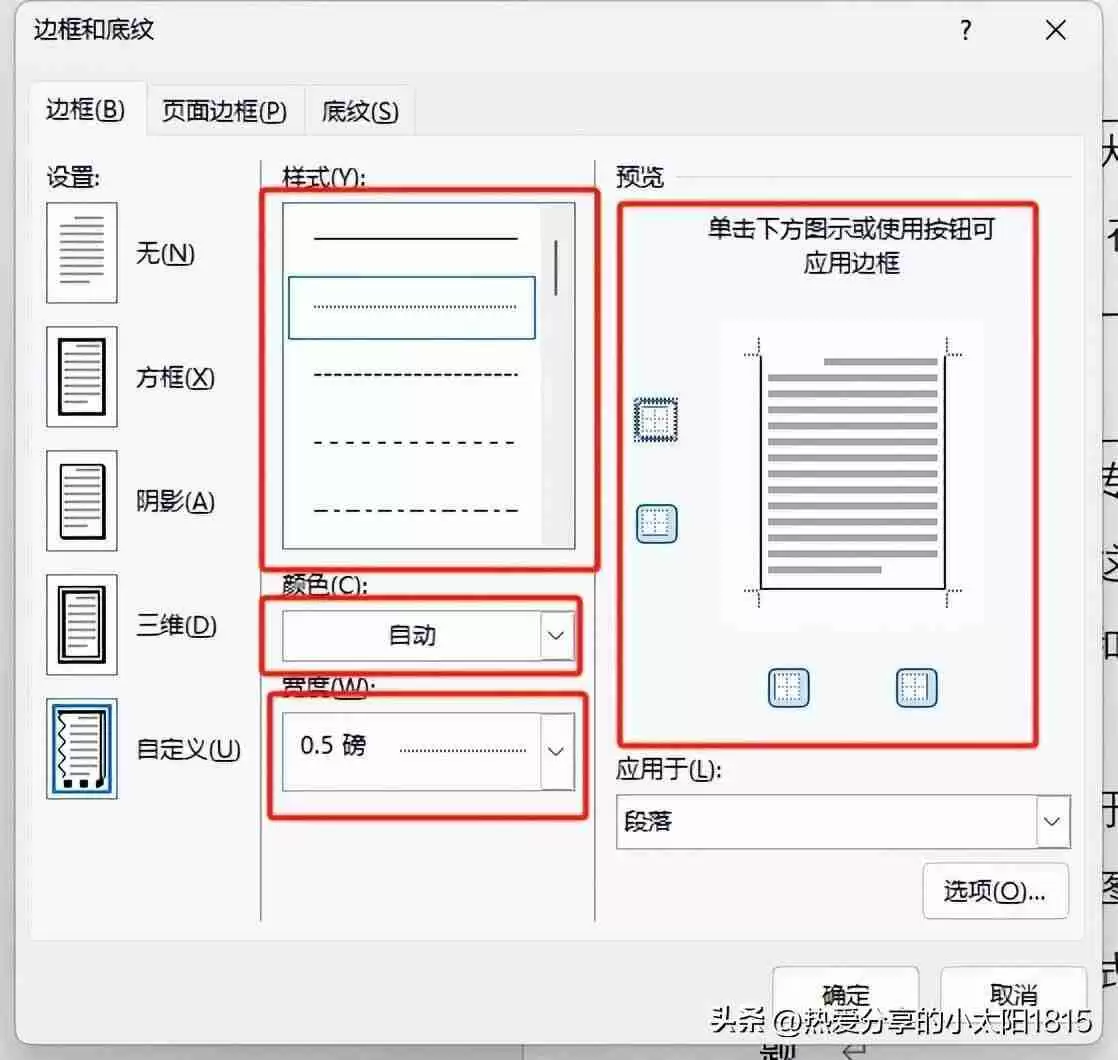The height and width of the screenshot is (1060, 1118).
Task: Open the 宽度 width dropdown
Action: pyautogui.click(x=556, y=750)
